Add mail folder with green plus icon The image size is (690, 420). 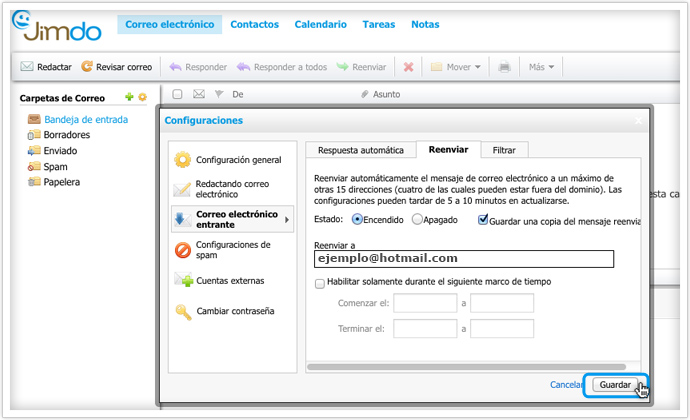(x=129, y=97)
